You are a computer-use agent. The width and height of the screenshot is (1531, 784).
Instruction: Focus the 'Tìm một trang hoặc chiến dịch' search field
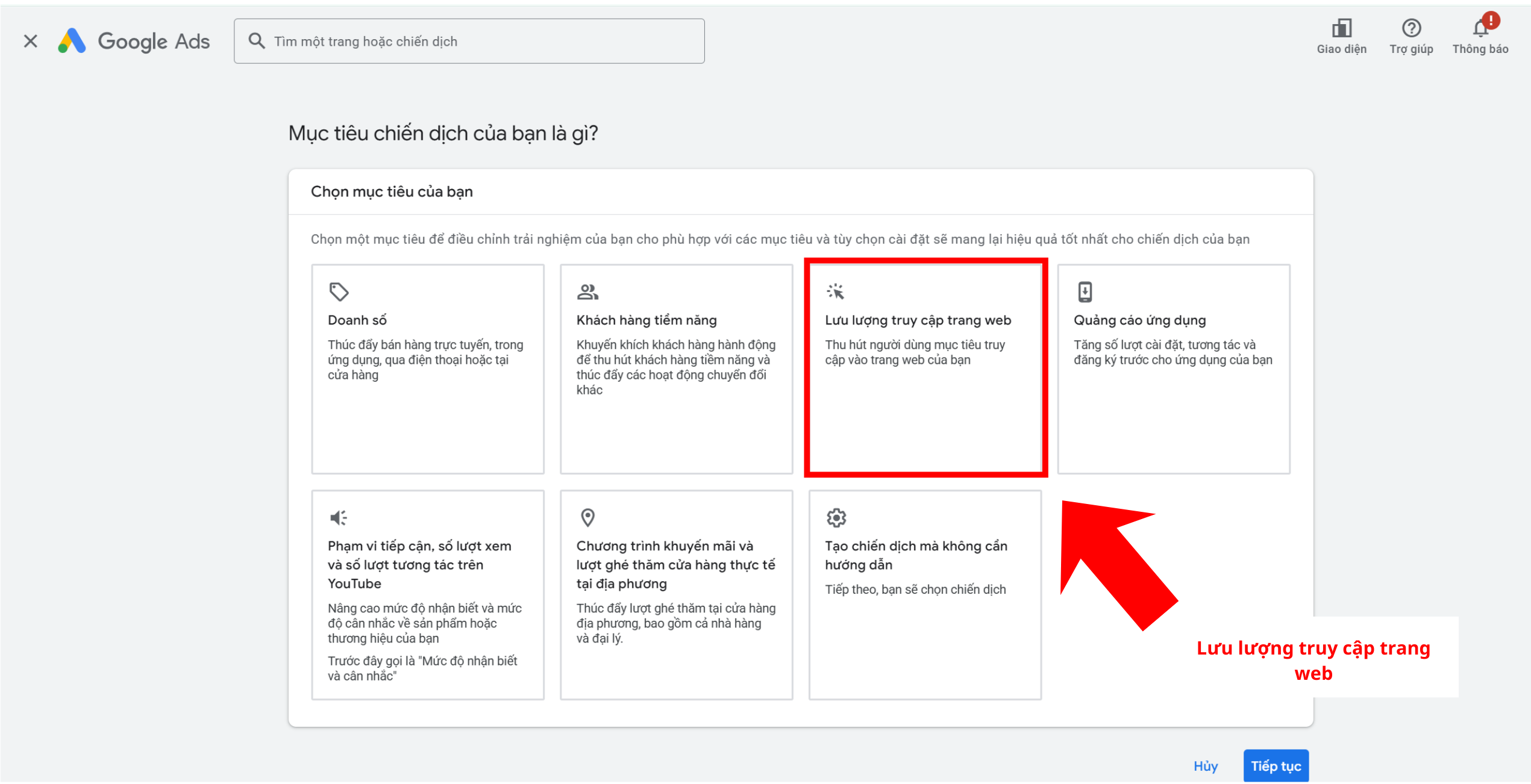469,41
